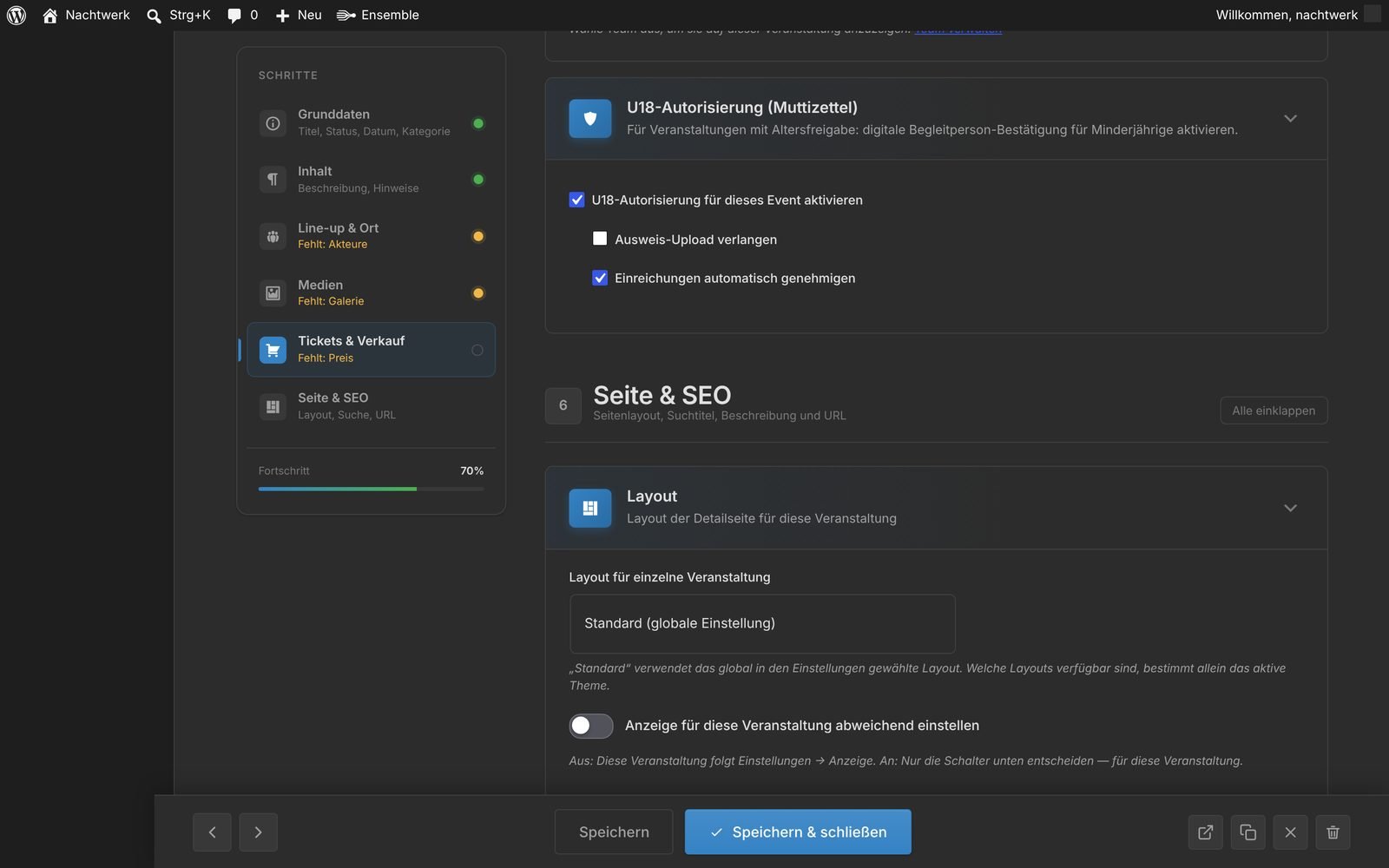Viewport: 1389px width, 868px height.
Task: Open the Neu menu in admin bar
Action: coord(299,15)
